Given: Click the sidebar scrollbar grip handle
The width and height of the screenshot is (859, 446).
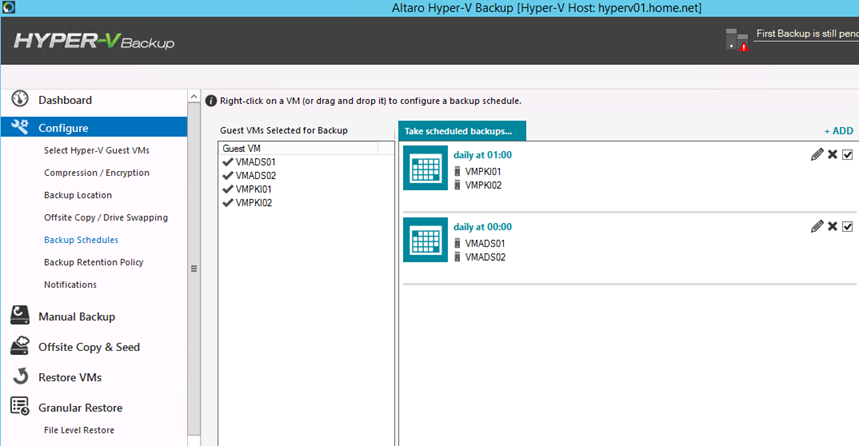Looking at the screenshot, I should 194,268.
